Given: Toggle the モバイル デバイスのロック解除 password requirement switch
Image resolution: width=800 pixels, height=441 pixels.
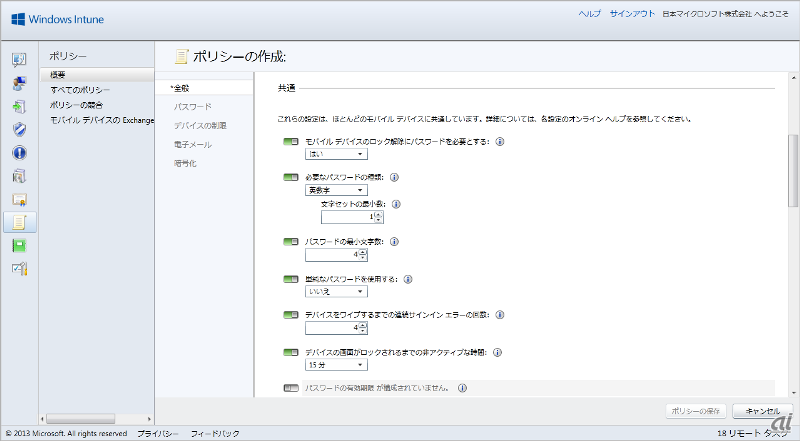Looking at the screenshot, I should coord(291,142).
